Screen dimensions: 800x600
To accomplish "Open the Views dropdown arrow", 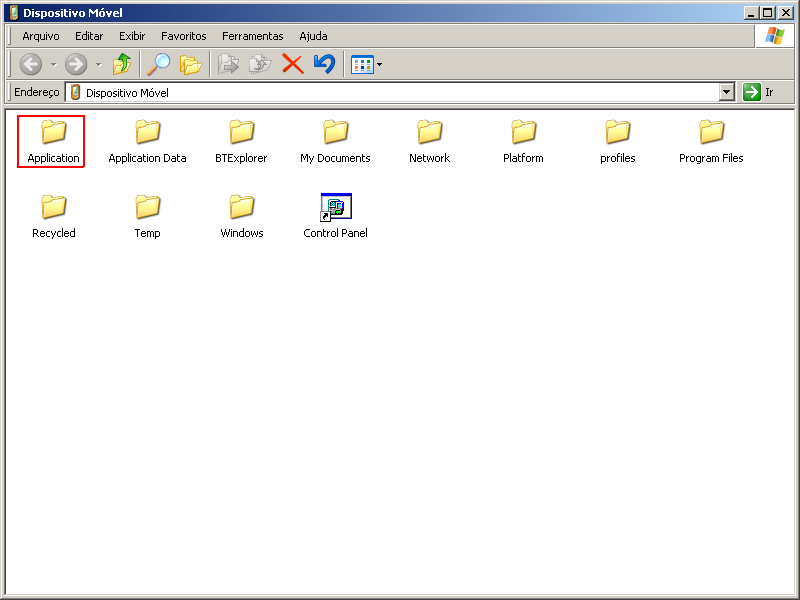I will 380,65.
